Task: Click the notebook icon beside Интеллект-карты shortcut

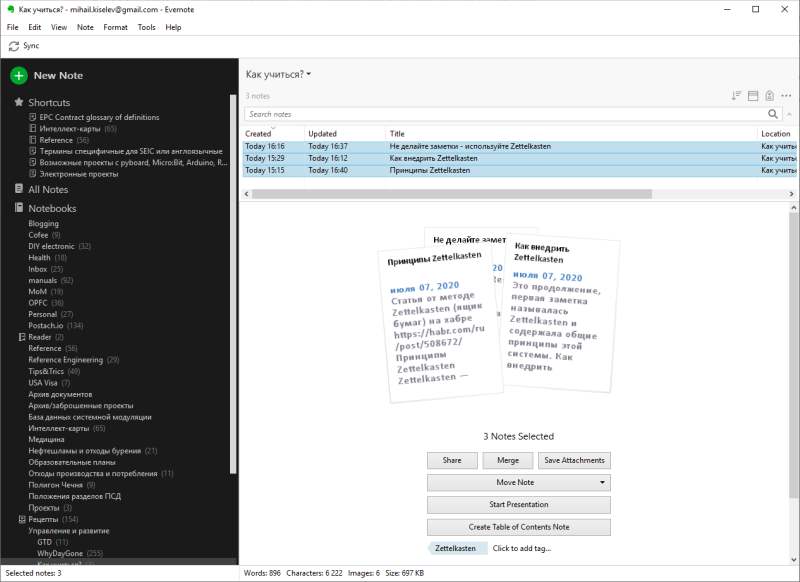Action: tap(33, 129)
